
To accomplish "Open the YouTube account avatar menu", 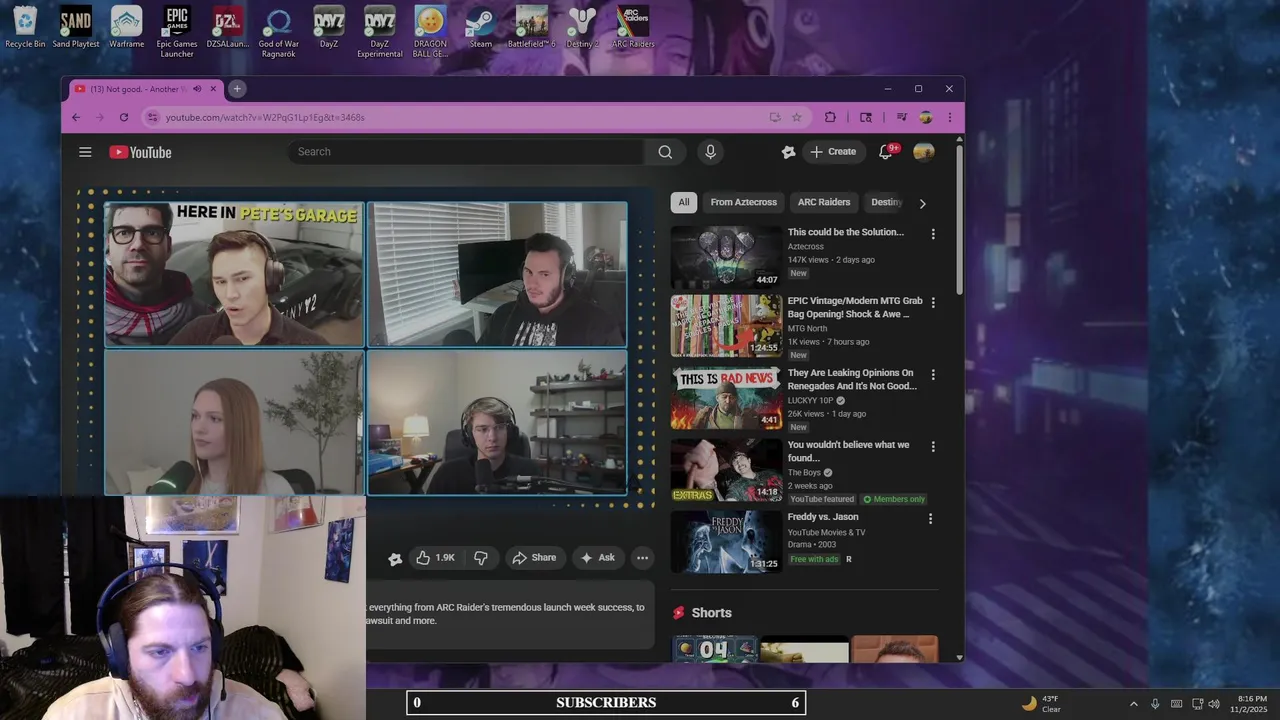I will tap(924, 152).
